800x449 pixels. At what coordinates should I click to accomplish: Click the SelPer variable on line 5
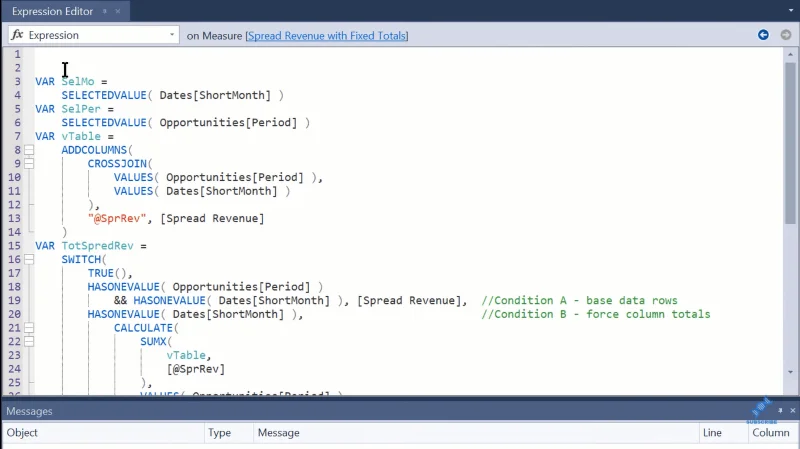tap(81, 109)
